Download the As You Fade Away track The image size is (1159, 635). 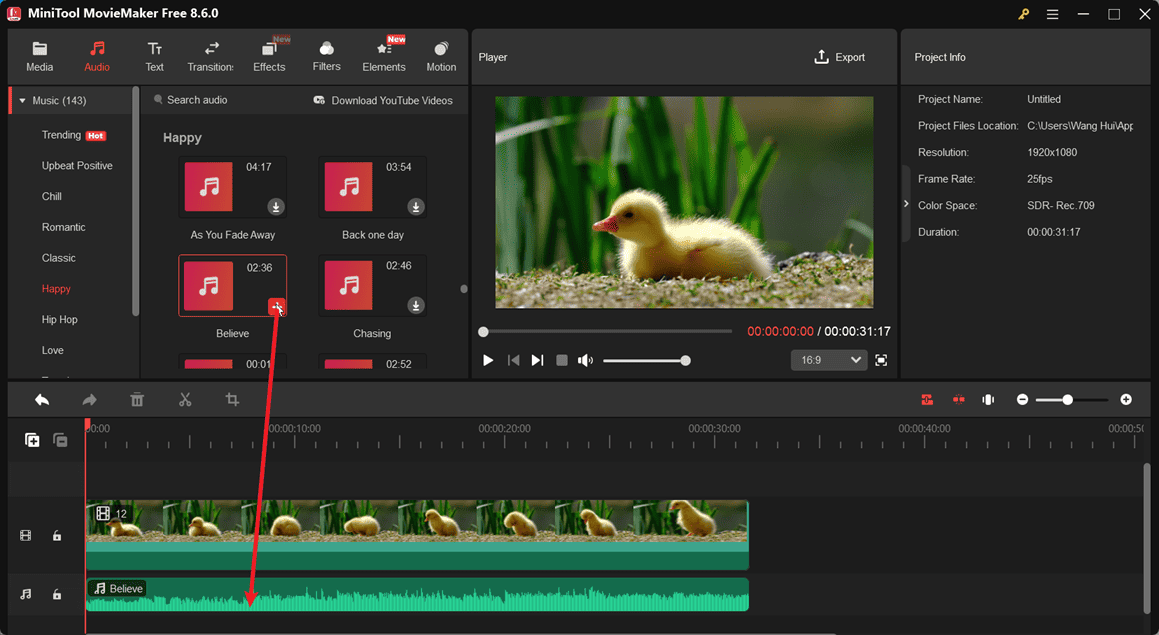[276, 207]
